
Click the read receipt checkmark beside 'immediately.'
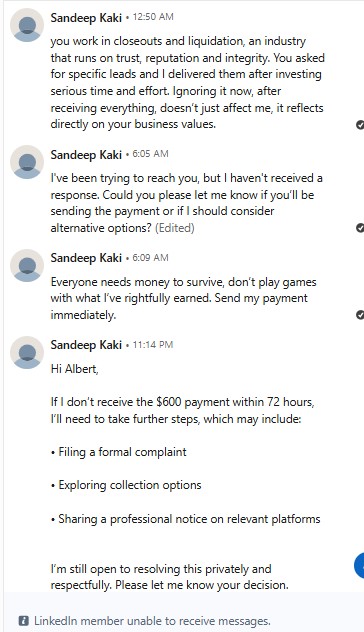360,315
